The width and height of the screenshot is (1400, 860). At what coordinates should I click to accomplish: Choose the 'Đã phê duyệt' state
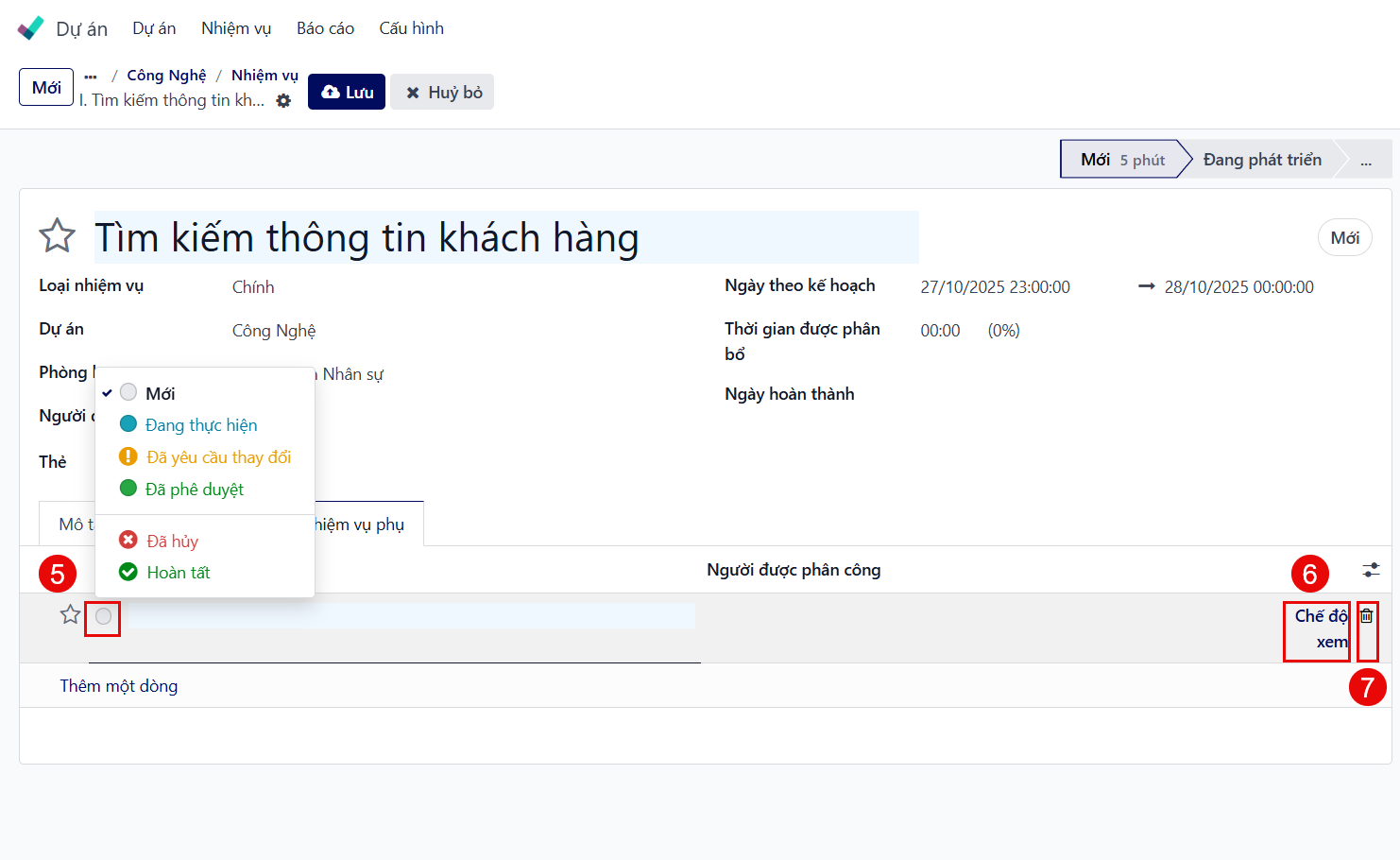click(x=194, y=490)
